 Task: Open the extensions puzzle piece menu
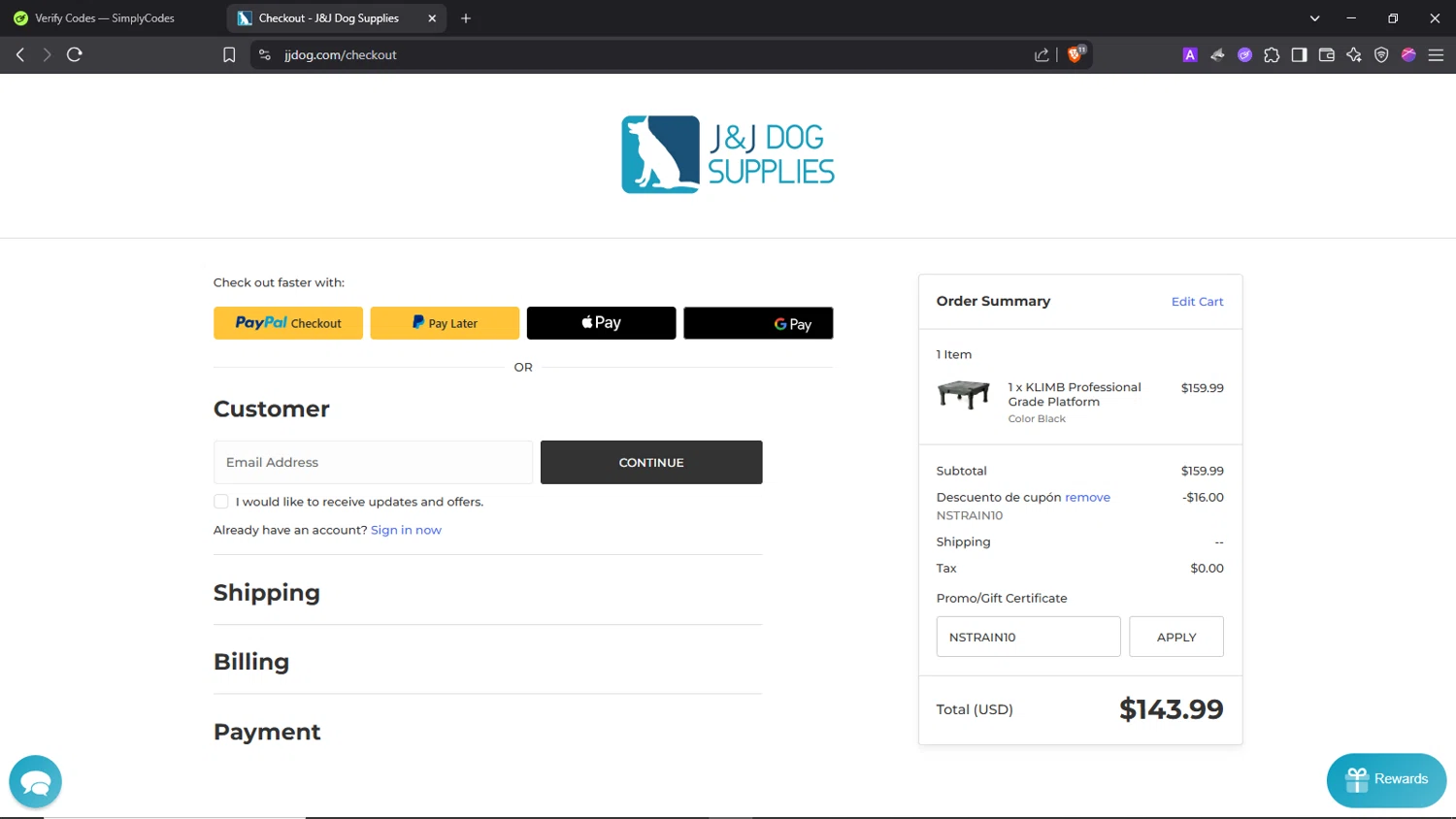tap(1272, 55)
